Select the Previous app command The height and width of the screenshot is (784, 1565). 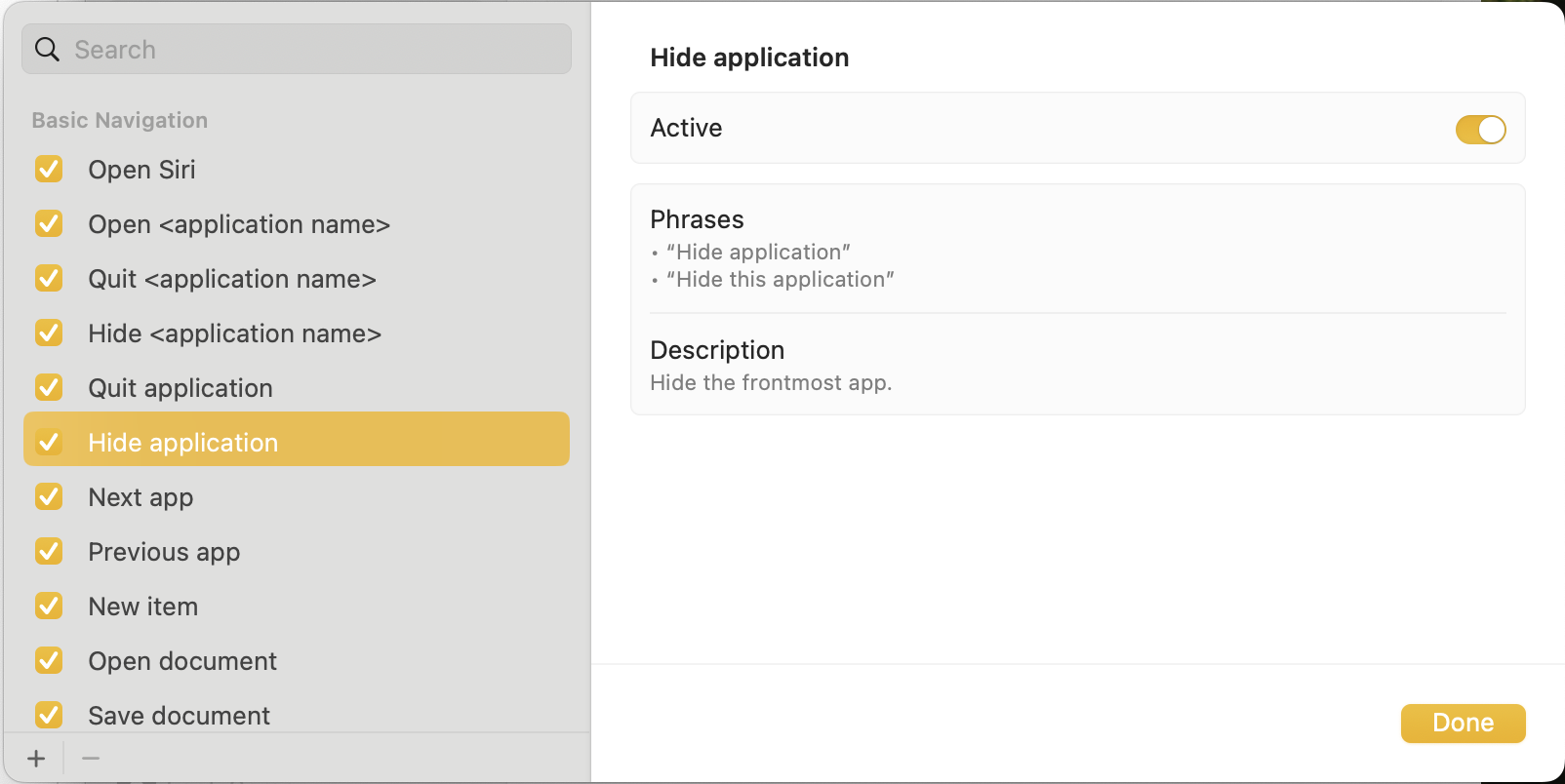click(164, 552)
